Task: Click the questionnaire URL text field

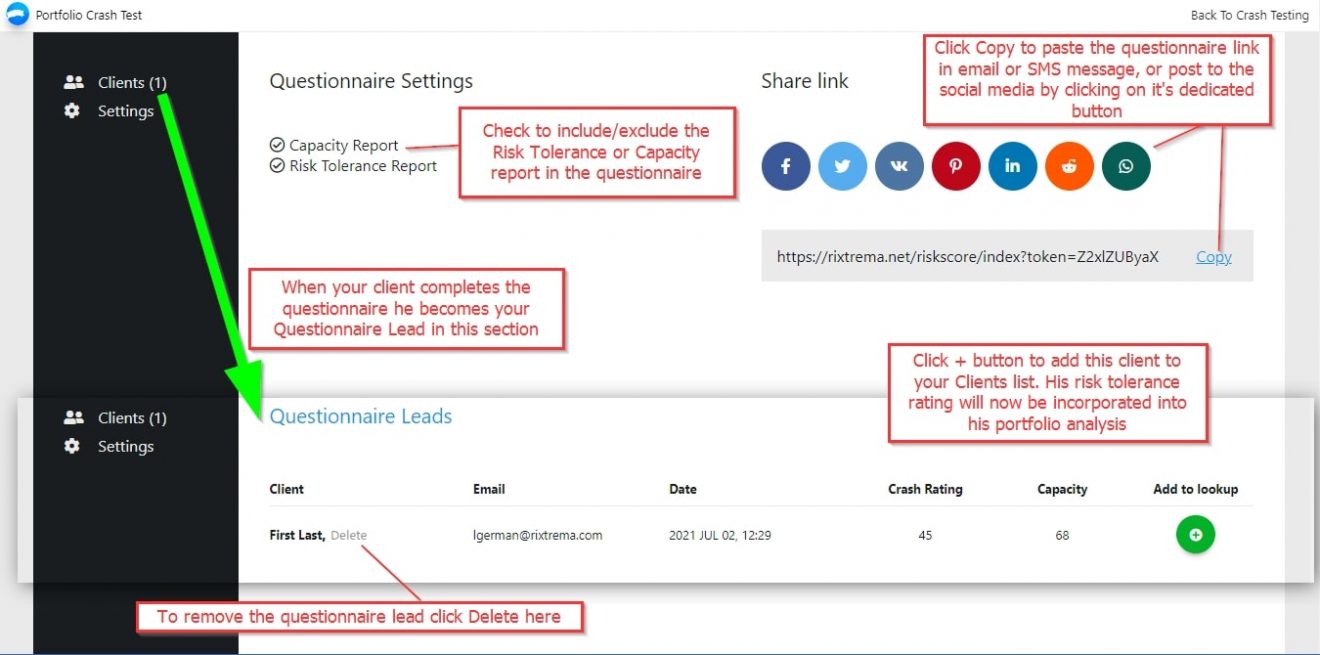Action: [x=967, y=257]
